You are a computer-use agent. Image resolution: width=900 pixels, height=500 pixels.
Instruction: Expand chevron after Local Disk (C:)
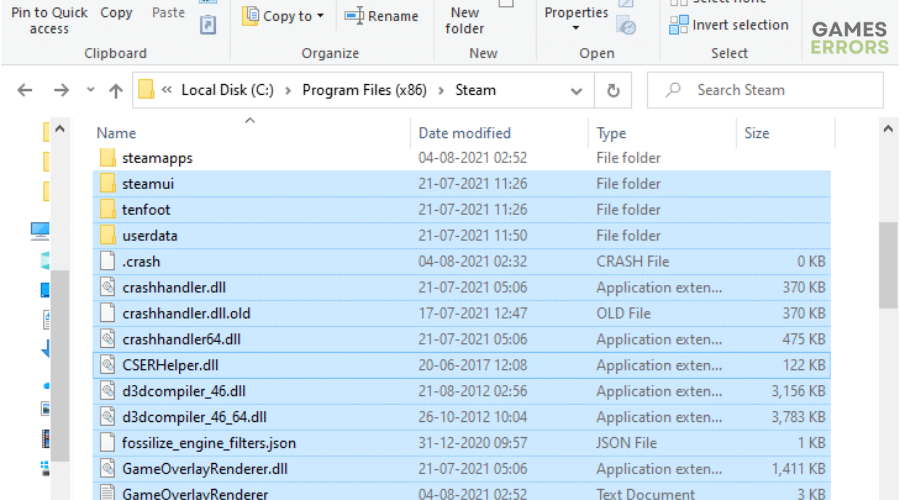288,91
